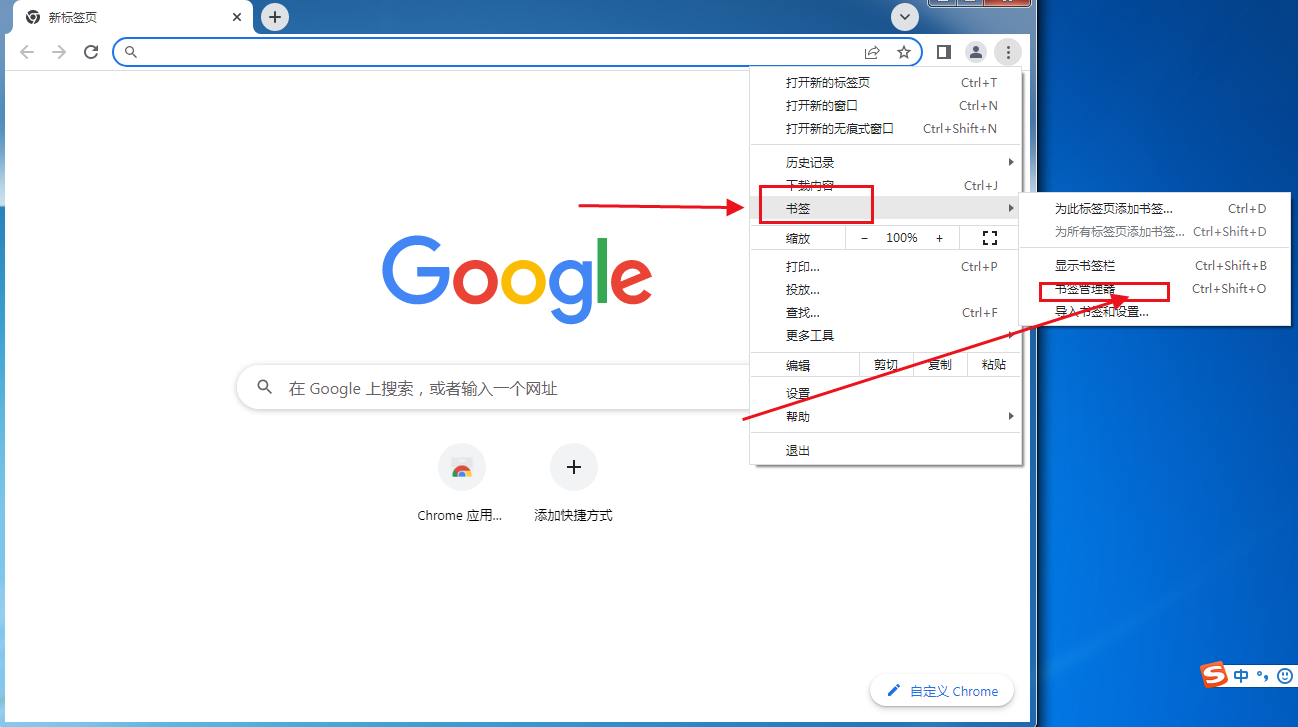This screenshot has width=1298, height=727.
Task: Toggle Sogou punctuation mode icon
Action: click(1263, 676)
